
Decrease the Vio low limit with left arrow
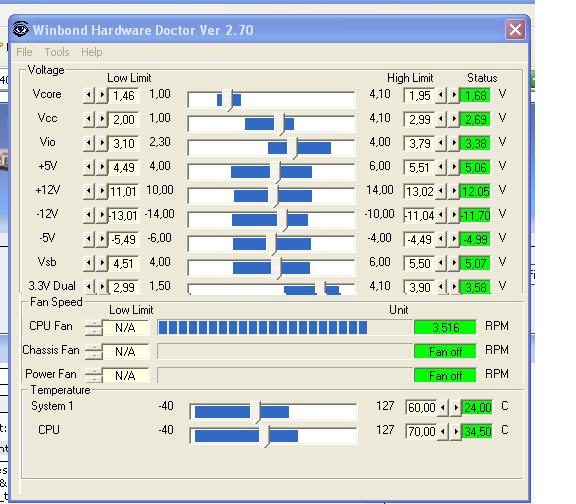pyautogui.click(x=89, y=144)
